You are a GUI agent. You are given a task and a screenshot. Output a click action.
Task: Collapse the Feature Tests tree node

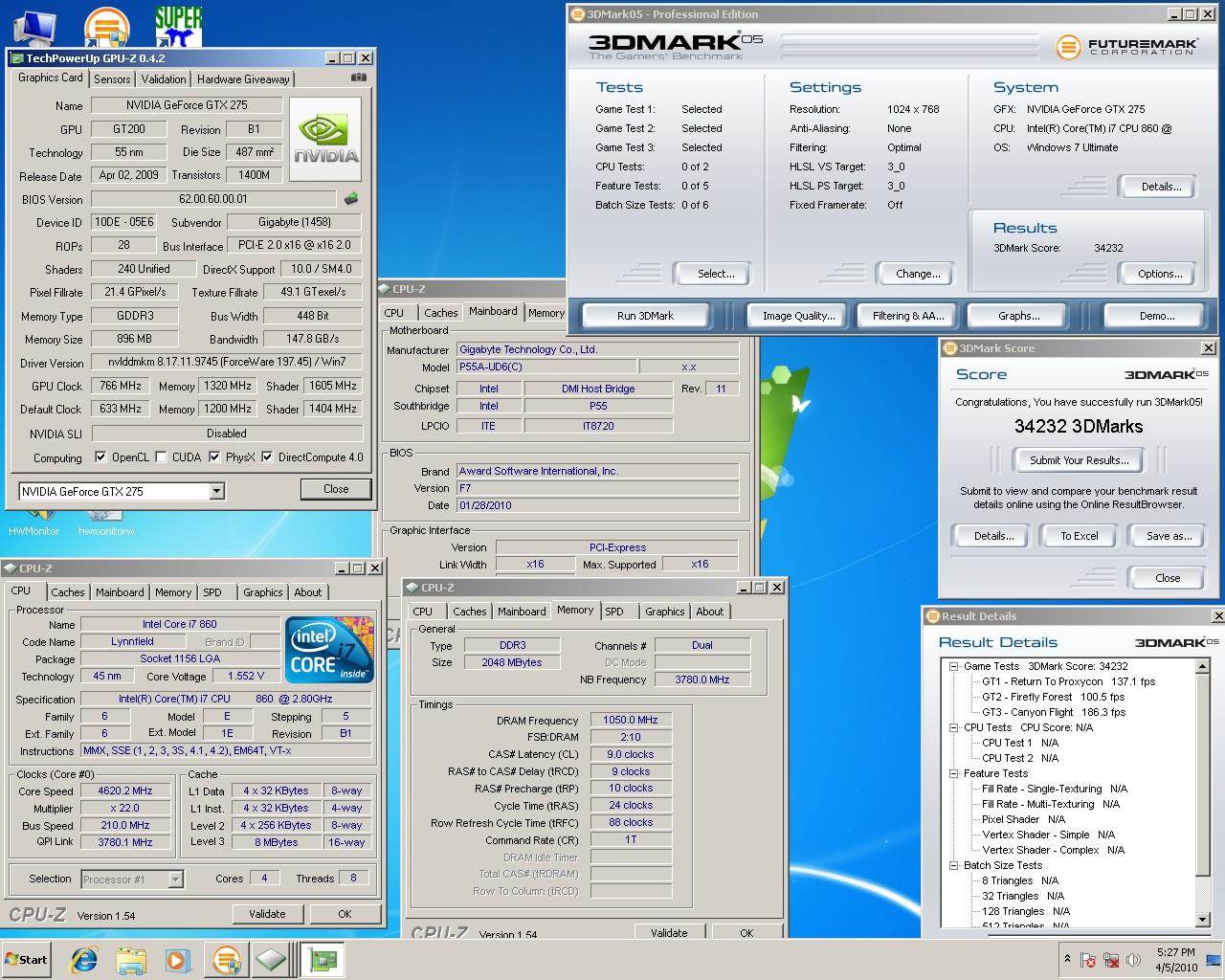[954, 773]
